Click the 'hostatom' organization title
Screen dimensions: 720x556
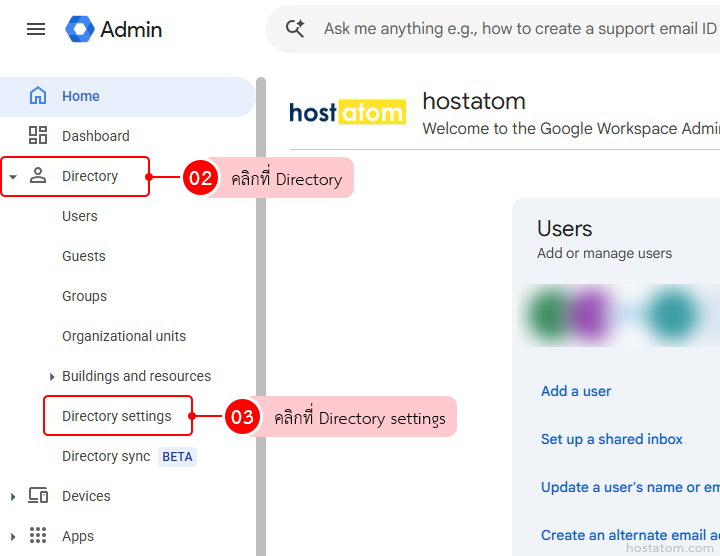point(474,101)
